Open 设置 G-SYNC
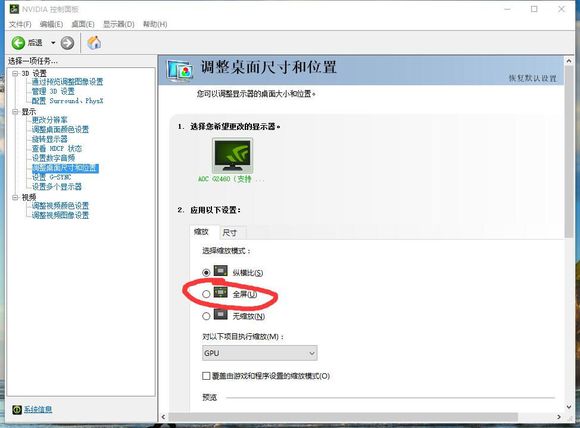This screenshot has width=580, height=428. [x=51, y=177]
